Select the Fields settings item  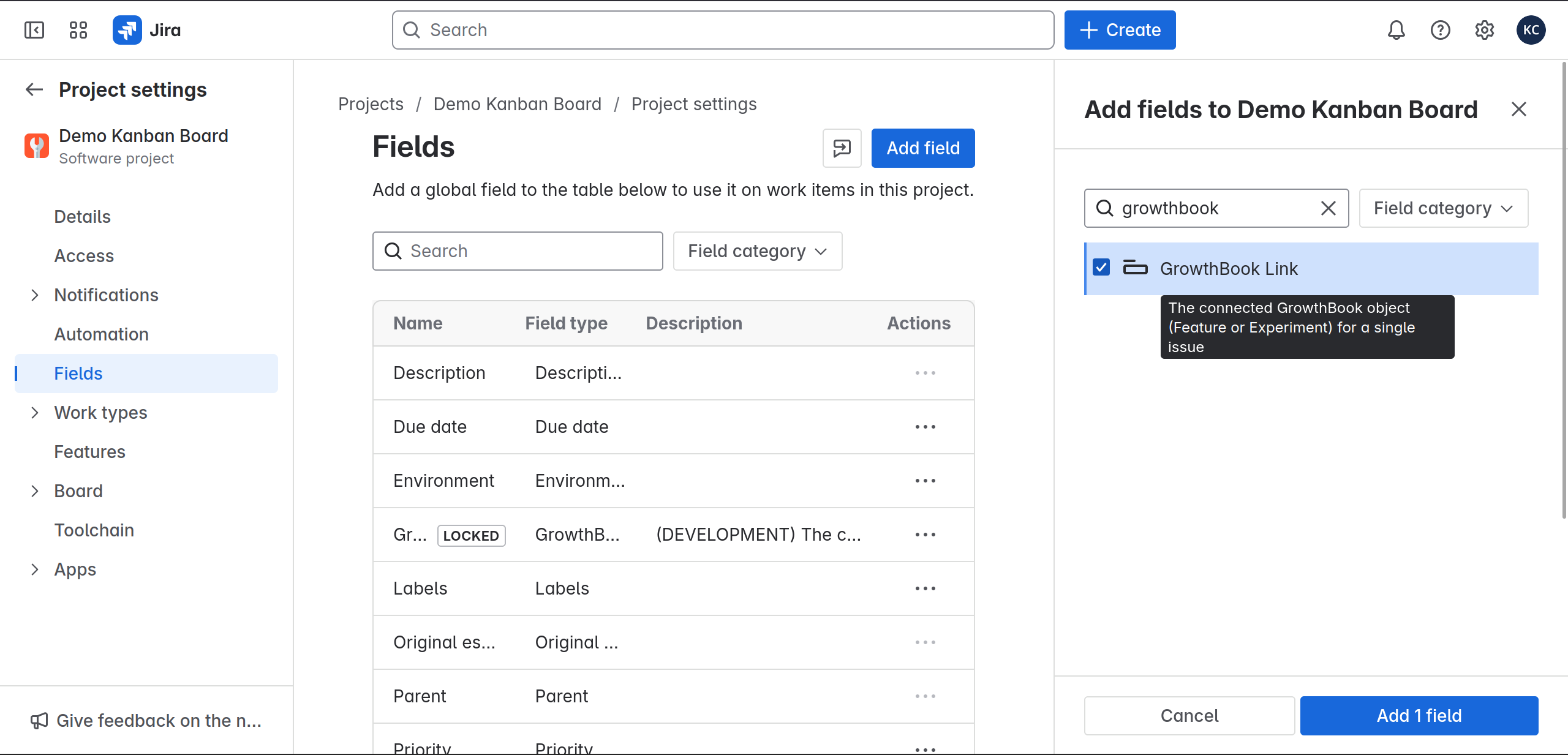click(x=146, y=374)
